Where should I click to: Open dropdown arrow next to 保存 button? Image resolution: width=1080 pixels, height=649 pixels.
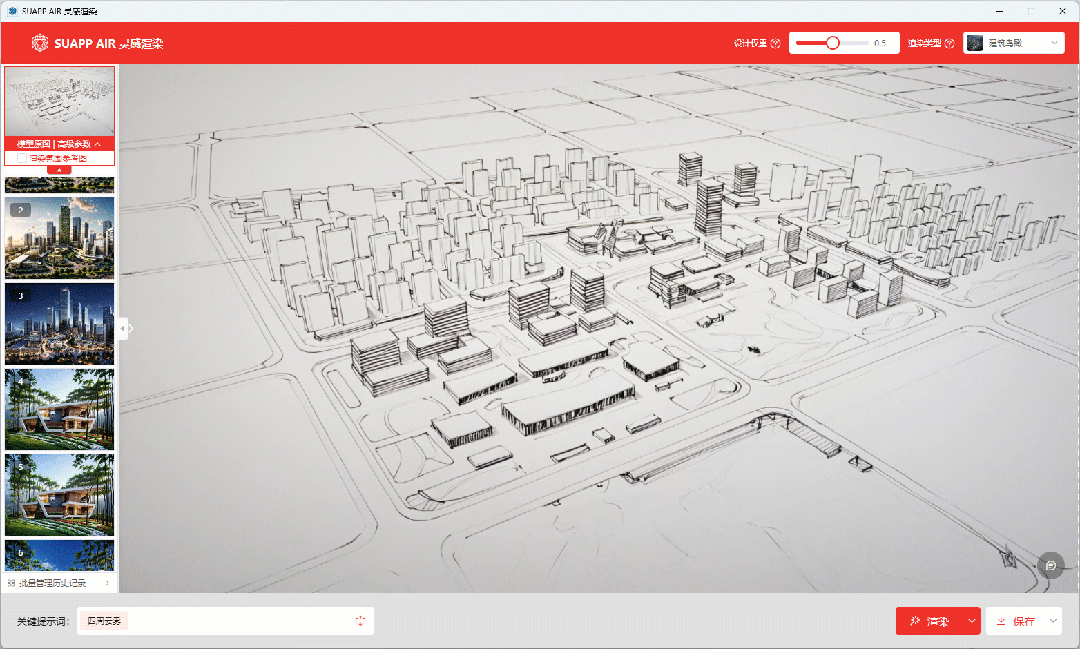tap(1053, 621)
